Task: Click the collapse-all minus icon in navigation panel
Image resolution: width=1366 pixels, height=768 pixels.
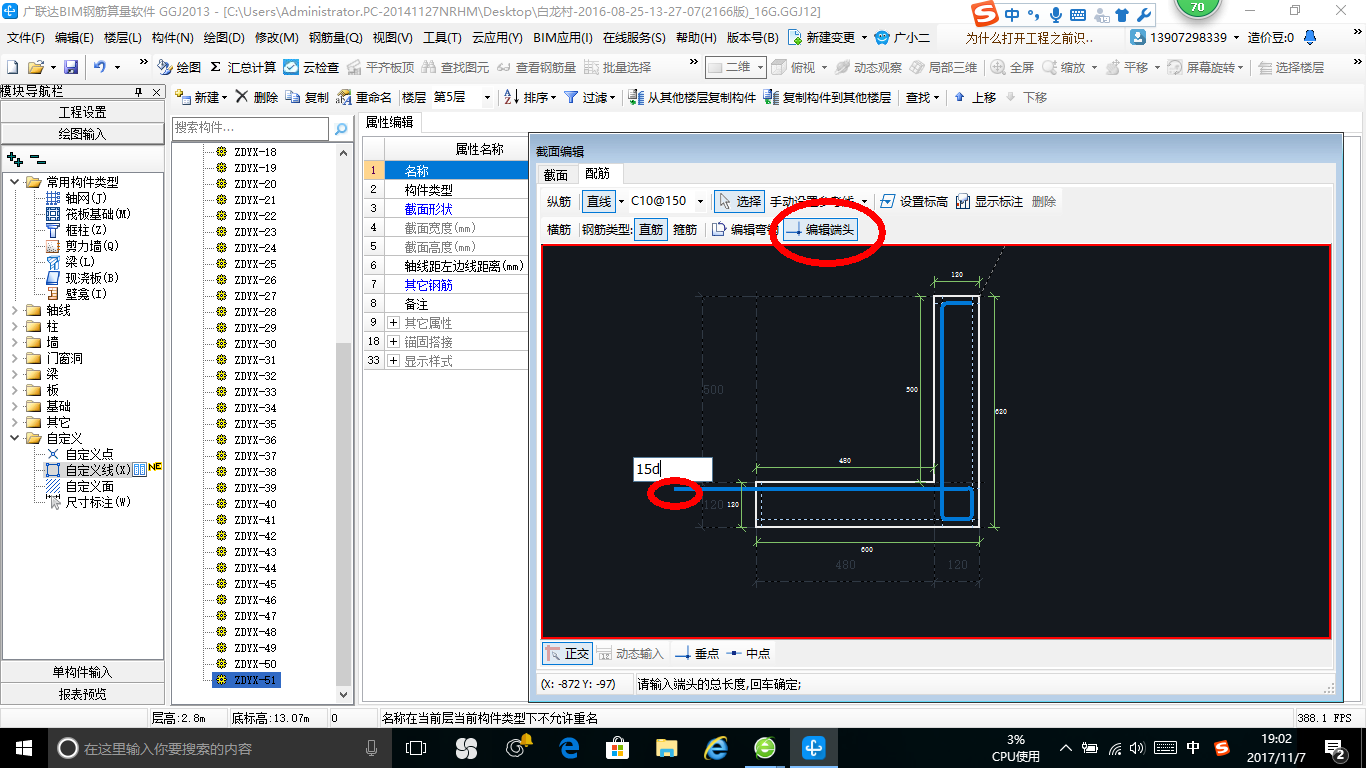Action: [x=37, y=159]
